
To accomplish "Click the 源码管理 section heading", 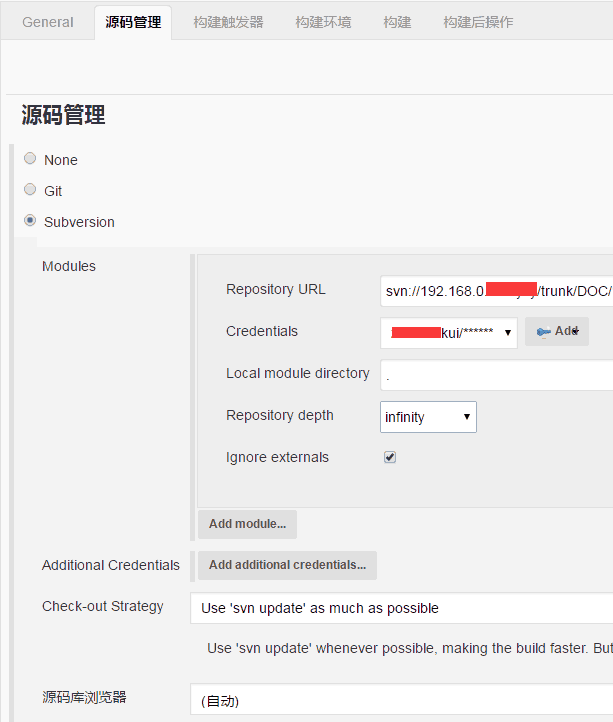I will 64,115.
